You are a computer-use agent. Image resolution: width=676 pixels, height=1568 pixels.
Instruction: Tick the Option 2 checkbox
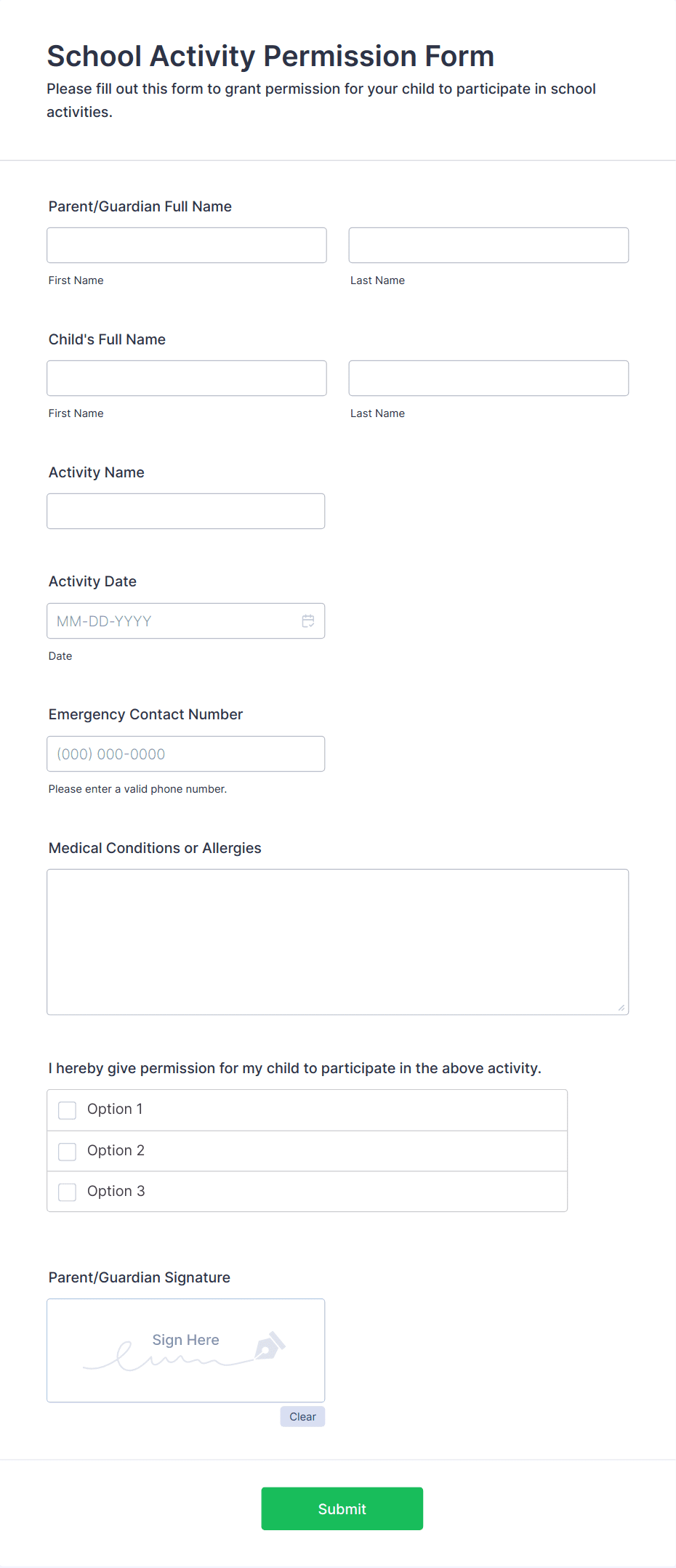67,1152
